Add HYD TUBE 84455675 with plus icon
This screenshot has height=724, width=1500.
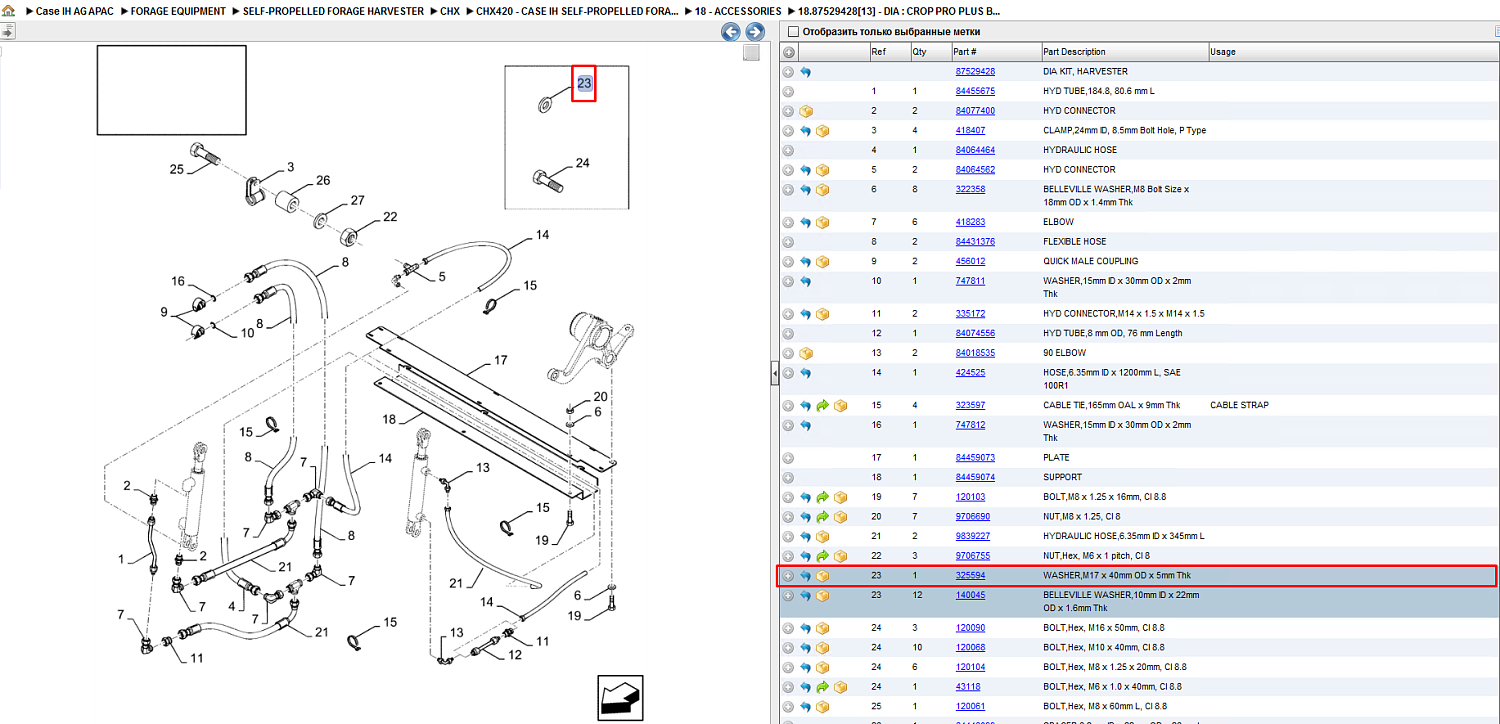point(789,91)
